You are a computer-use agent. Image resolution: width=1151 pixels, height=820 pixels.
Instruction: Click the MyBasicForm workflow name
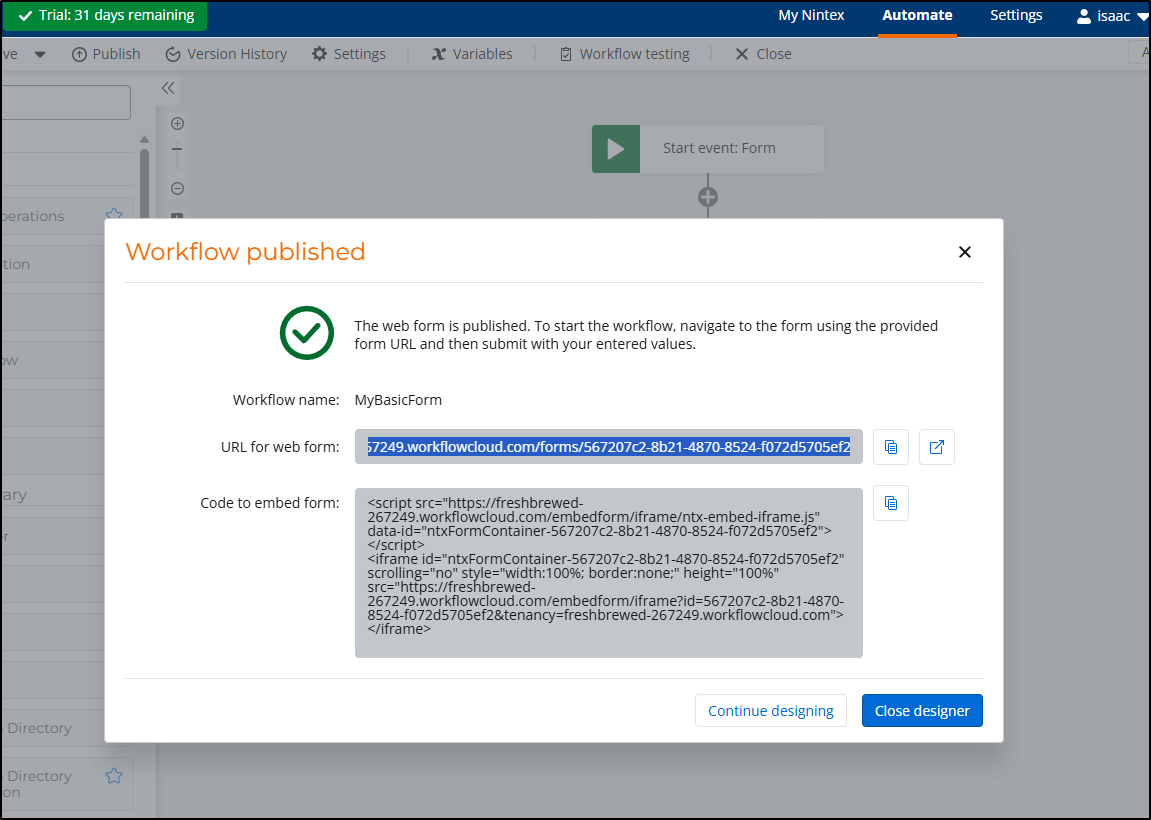click(x=398, y=400)
